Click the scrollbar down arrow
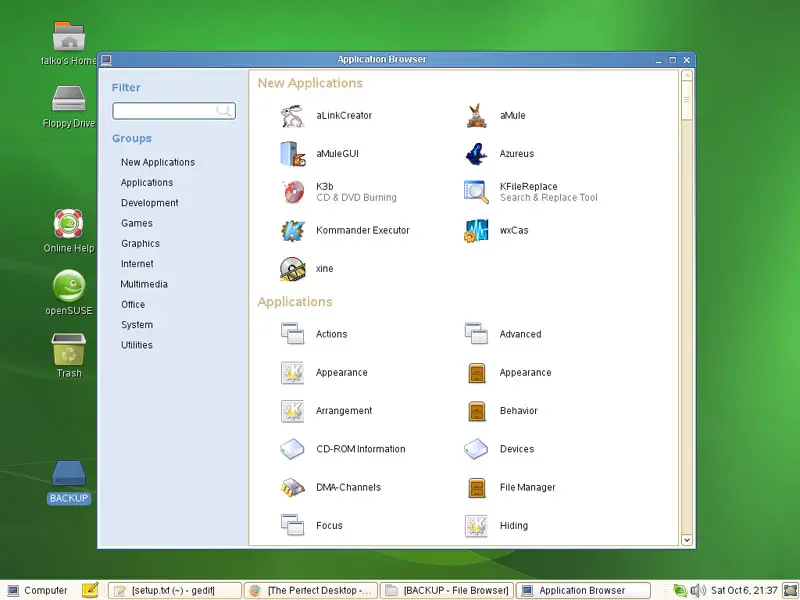Screen dimensions: 800x600 [x=687, y=539]
